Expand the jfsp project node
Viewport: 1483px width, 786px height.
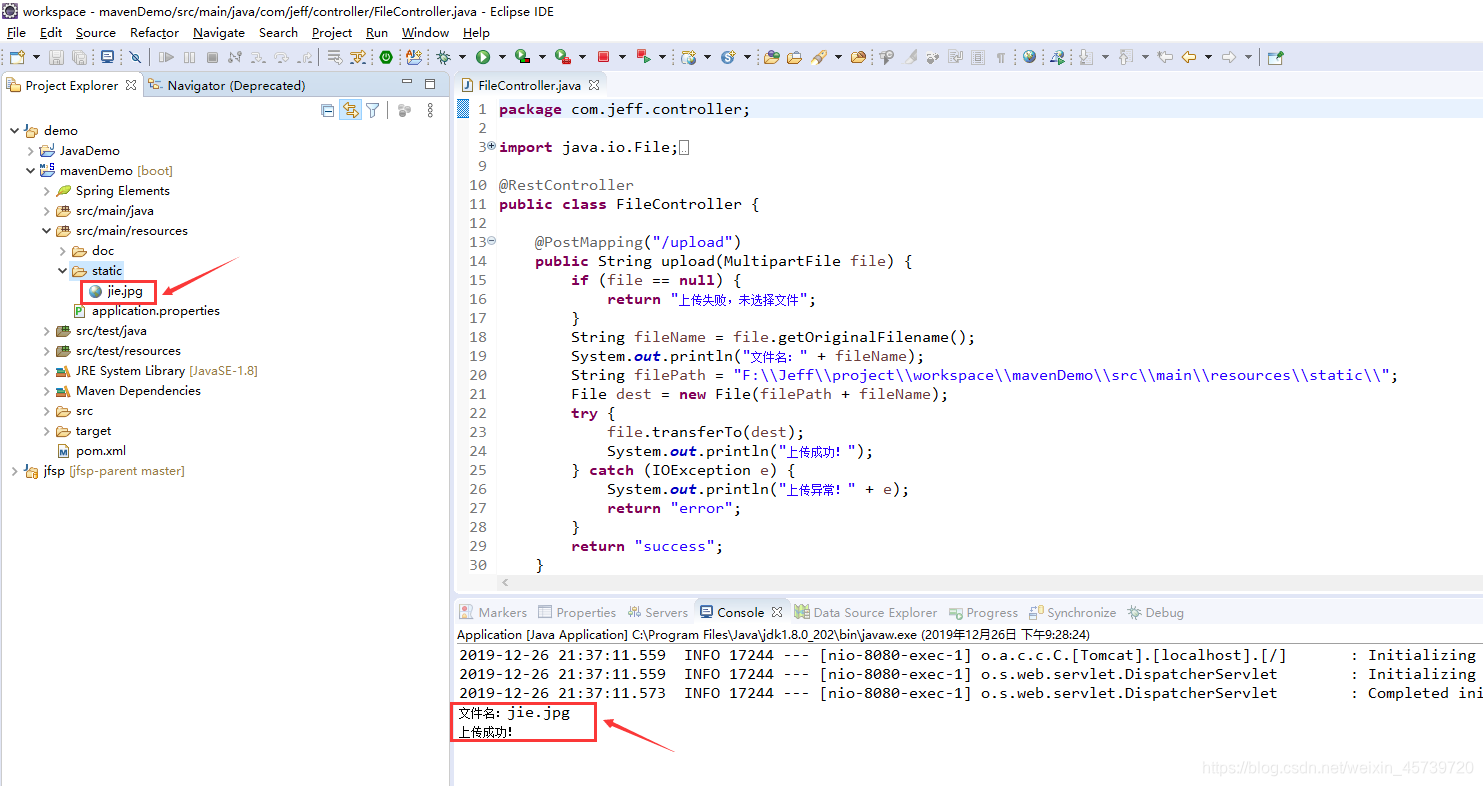(15, 471)
